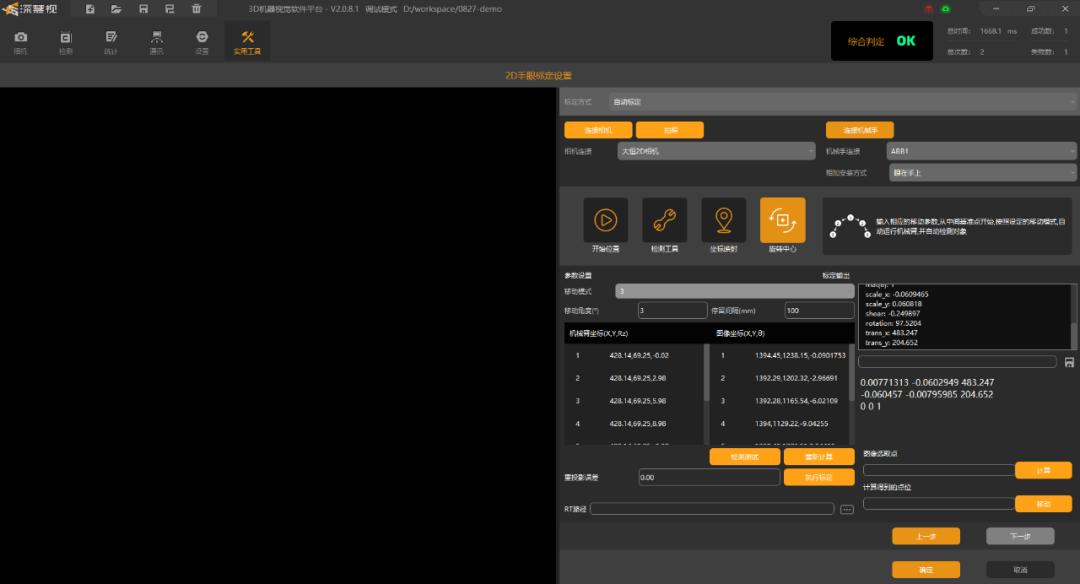This screenshot has height=584, width=1080.
Task: Open the 相机 camera panel icon
Action: [22, 40]
